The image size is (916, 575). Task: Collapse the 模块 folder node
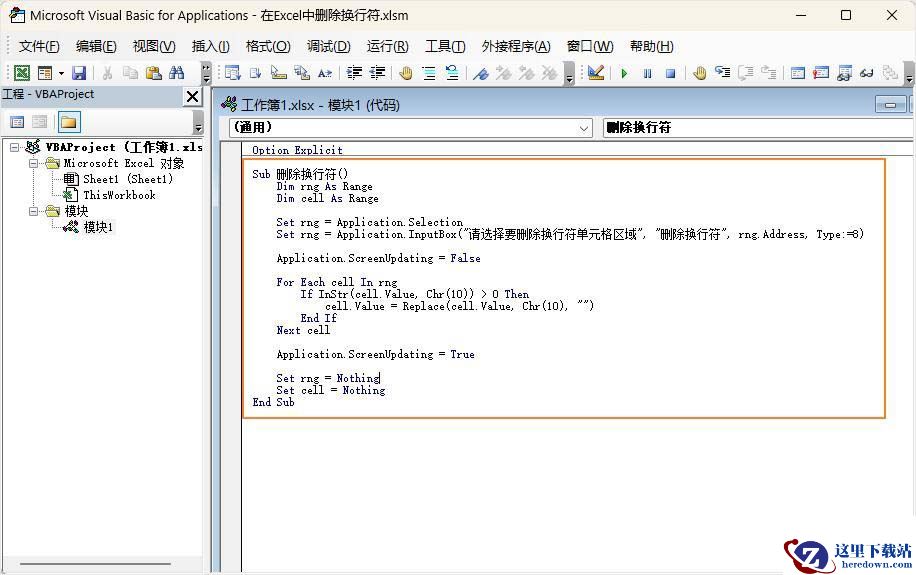(34, 211)
